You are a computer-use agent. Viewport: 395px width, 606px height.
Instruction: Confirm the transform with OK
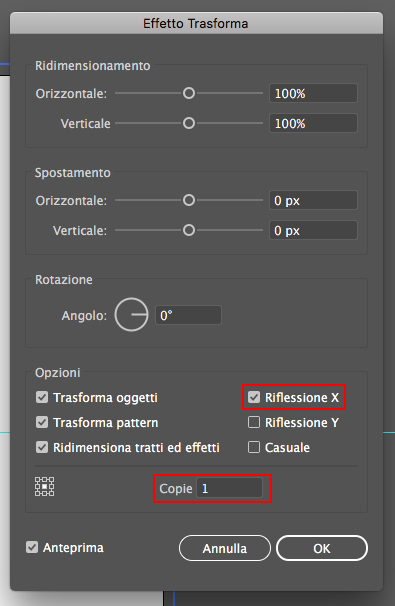(322, 548)
